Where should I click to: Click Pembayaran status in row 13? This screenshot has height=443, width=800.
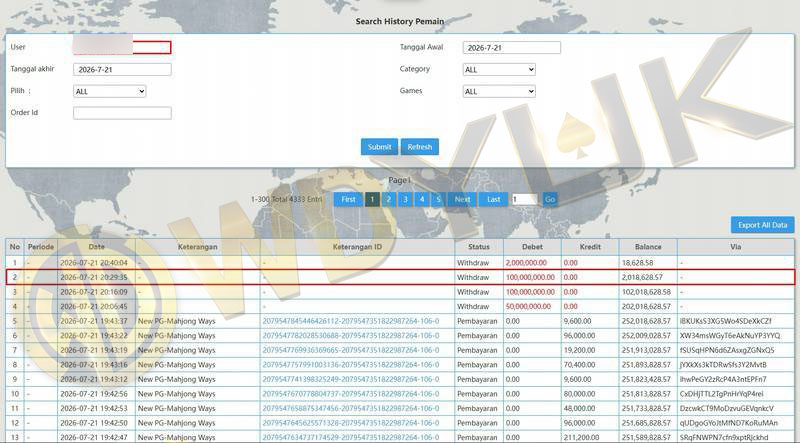[477, 437]
